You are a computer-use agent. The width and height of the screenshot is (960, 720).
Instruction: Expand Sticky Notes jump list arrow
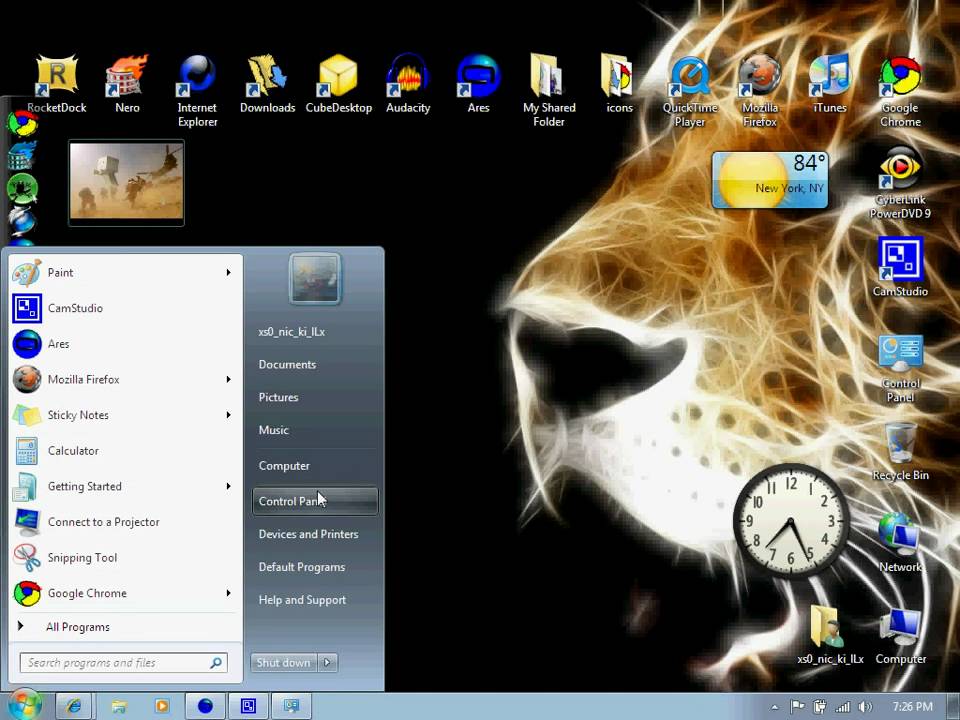(228, 415)
